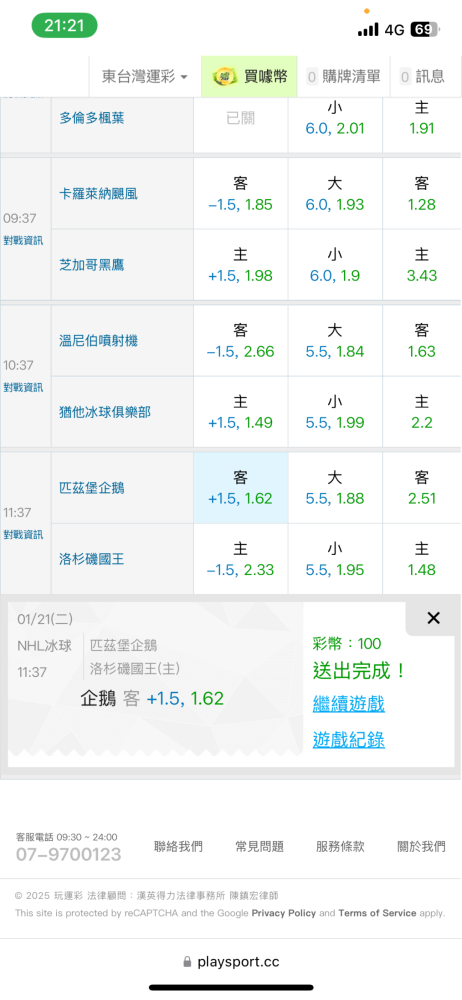462x1000 pixels.
Task: Open the 東台灣運彩 dropdown
Action: [x=145, y=77]
